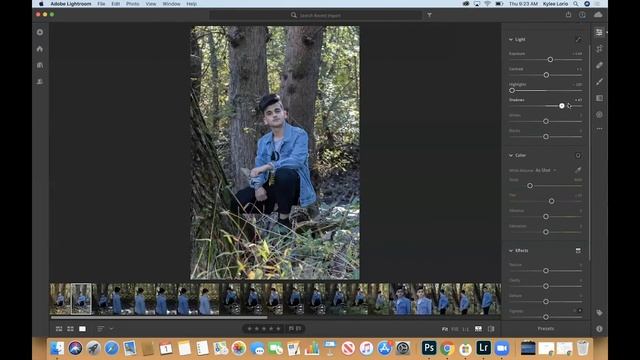
Task: Open Spotlight search in menu bar
Action: click(x=576, y=4)
